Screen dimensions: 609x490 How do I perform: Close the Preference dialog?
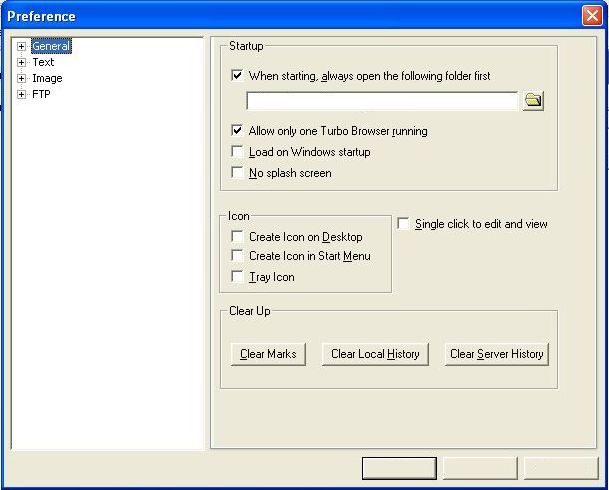pyautogui.click(x=592, y=16)
